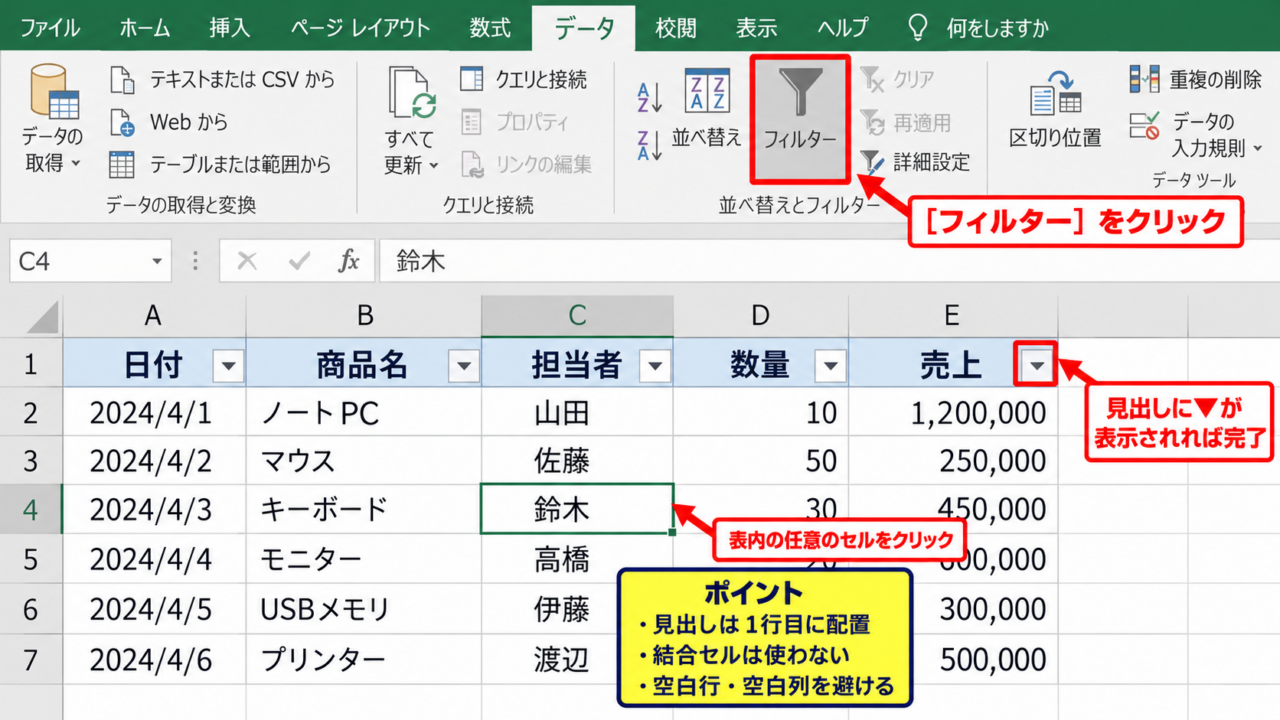This screenshot has height=720, width=1280.
Task: Sort ascending with the A→Z icon
Action: pos(650,97)
